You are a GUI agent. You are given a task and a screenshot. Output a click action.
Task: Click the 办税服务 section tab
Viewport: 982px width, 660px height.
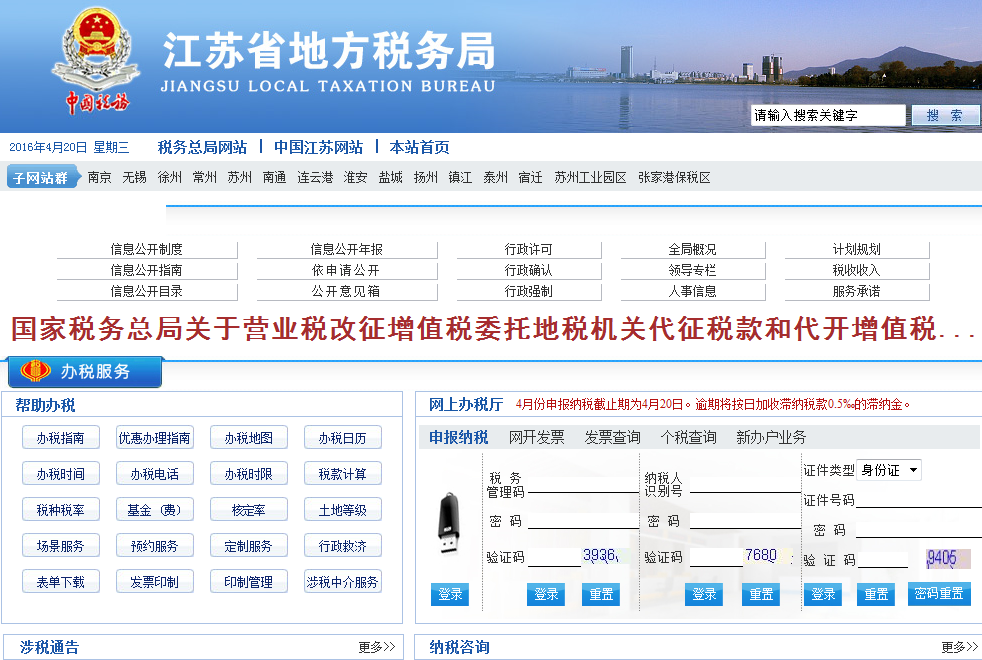(85, 372)
